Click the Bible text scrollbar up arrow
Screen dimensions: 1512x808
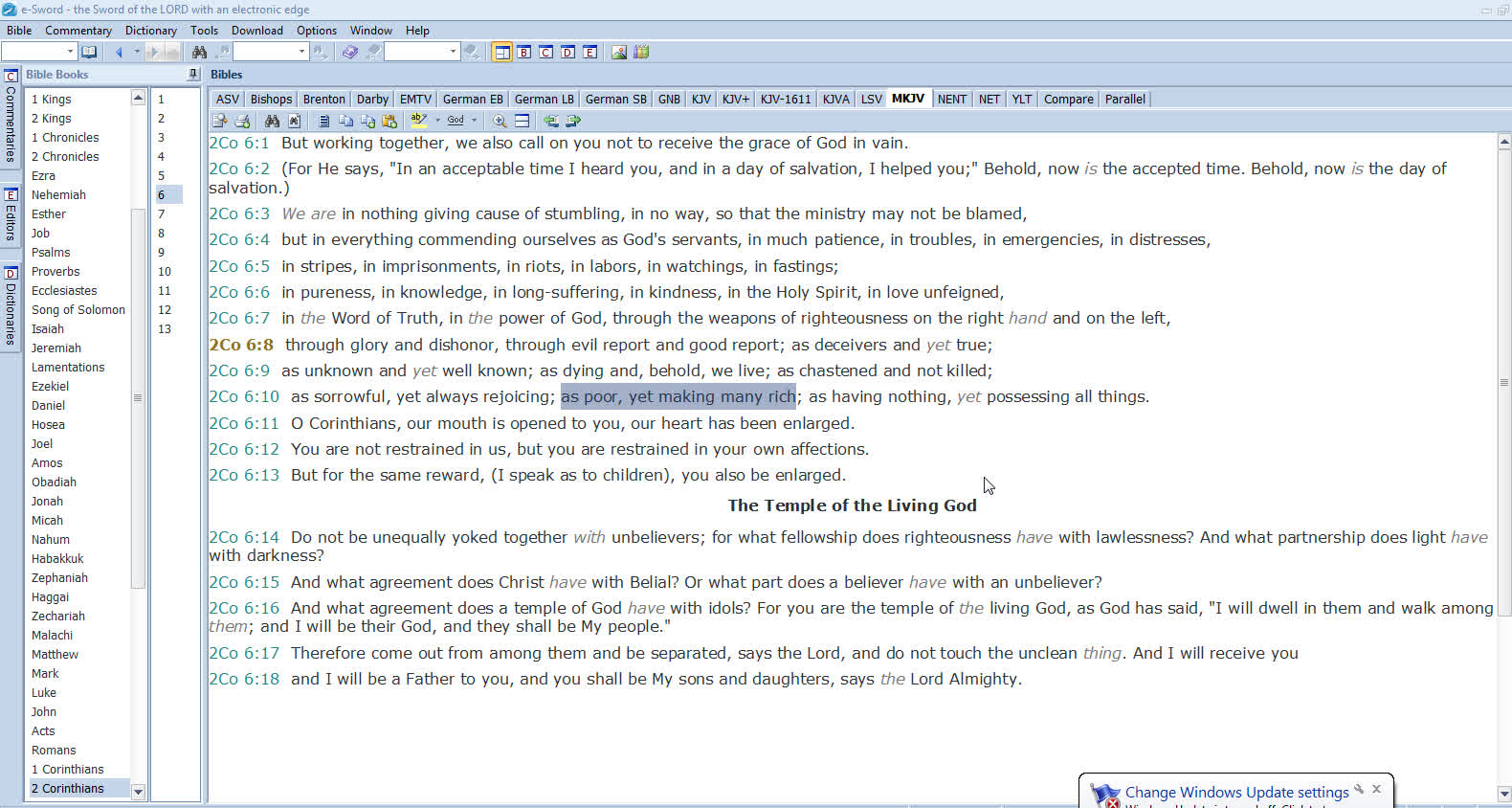click(1503, 142)
